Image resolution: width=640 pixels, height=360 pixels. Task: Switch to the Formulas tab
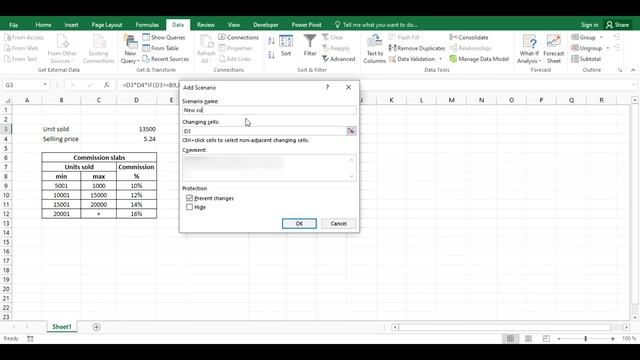tap(147, 25)
